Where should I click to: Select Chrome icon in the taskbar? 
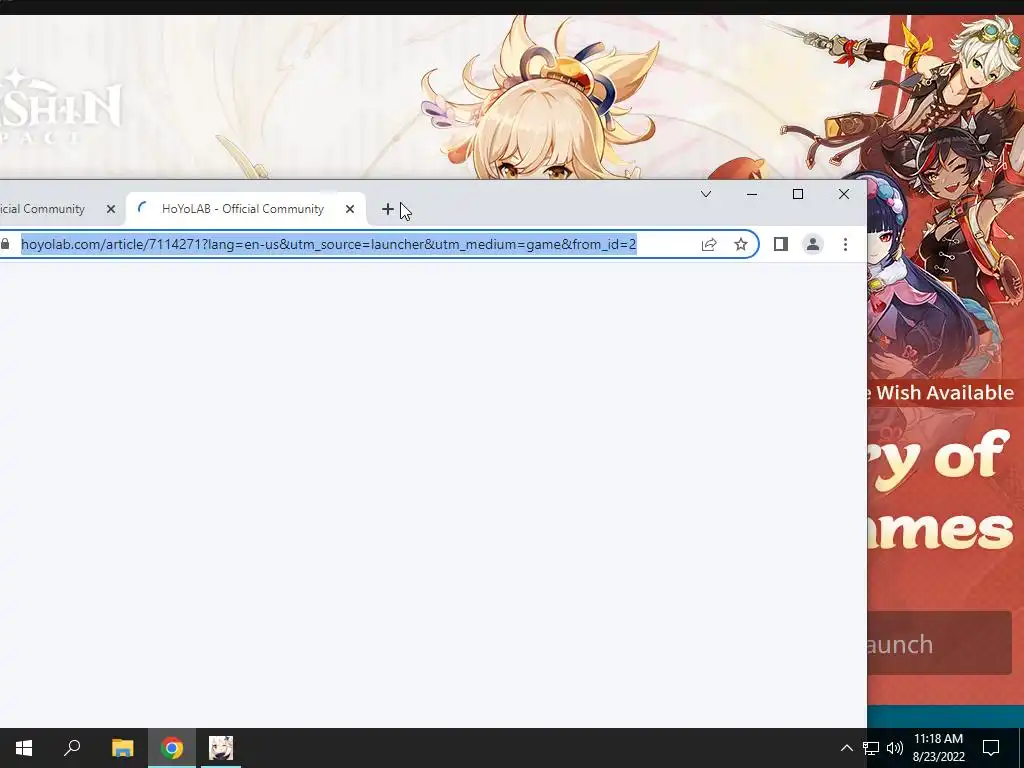(172, 748)
